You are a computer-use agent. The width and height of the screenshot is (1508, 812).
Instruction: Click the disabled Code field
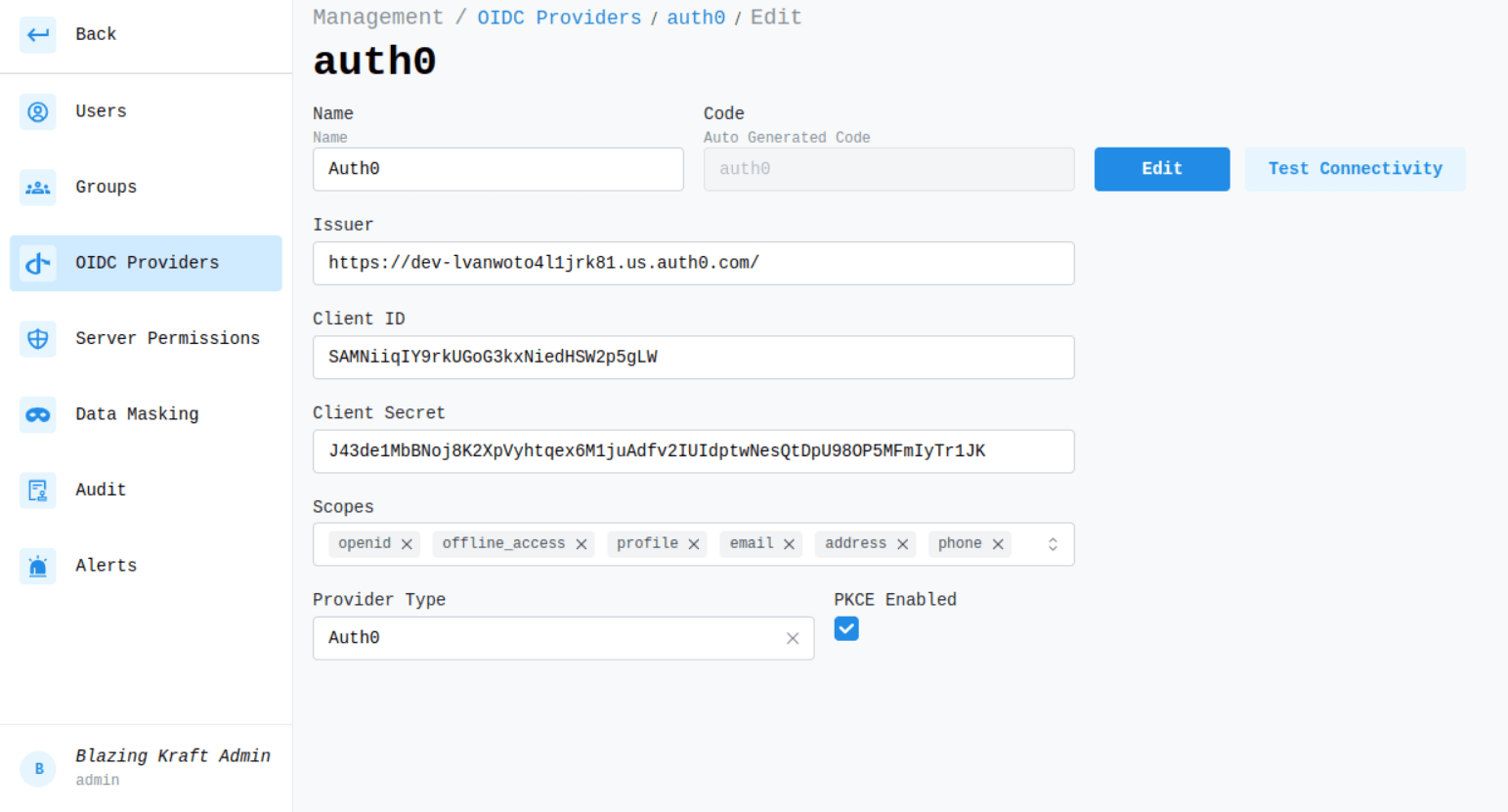click(888, 169)
